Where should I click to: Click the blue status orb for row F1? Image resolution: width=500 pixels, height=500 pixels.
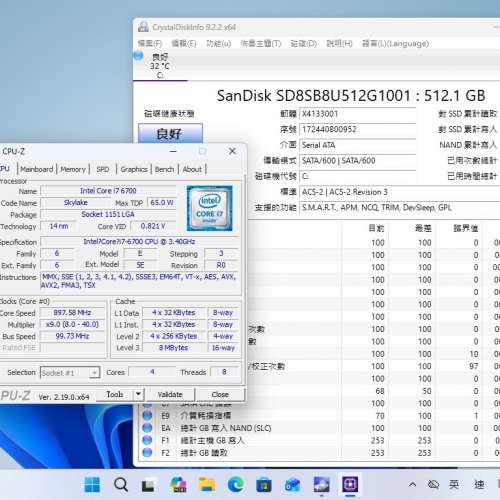pyautogui.click(x=147, y=440)
